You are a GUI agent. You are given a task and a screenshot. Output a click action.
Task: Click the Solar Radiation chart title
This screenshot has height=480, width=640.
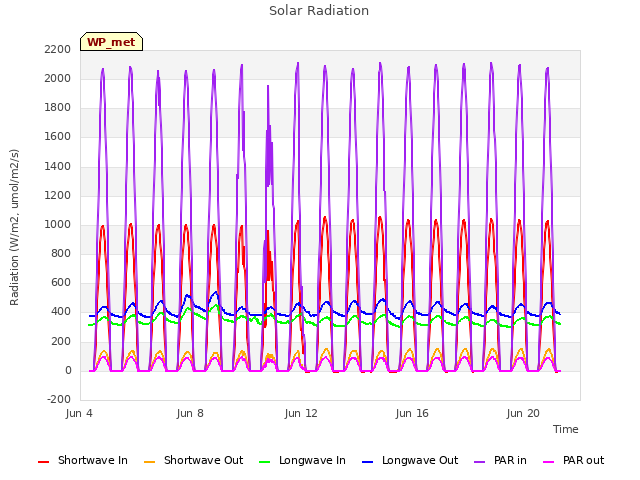coord(319,11)
